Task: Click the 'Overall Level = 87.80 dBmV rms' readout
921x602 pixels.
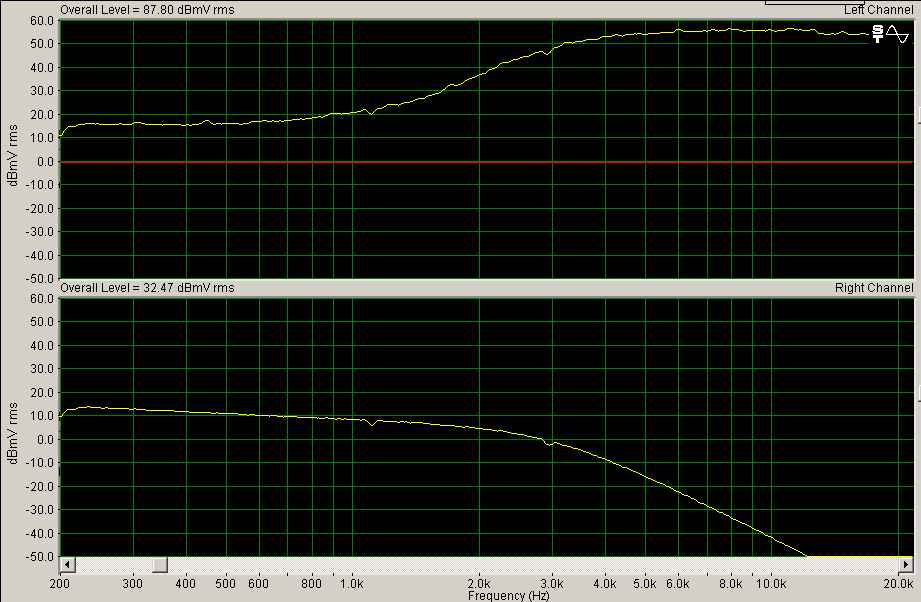Action: coord(147,10)
